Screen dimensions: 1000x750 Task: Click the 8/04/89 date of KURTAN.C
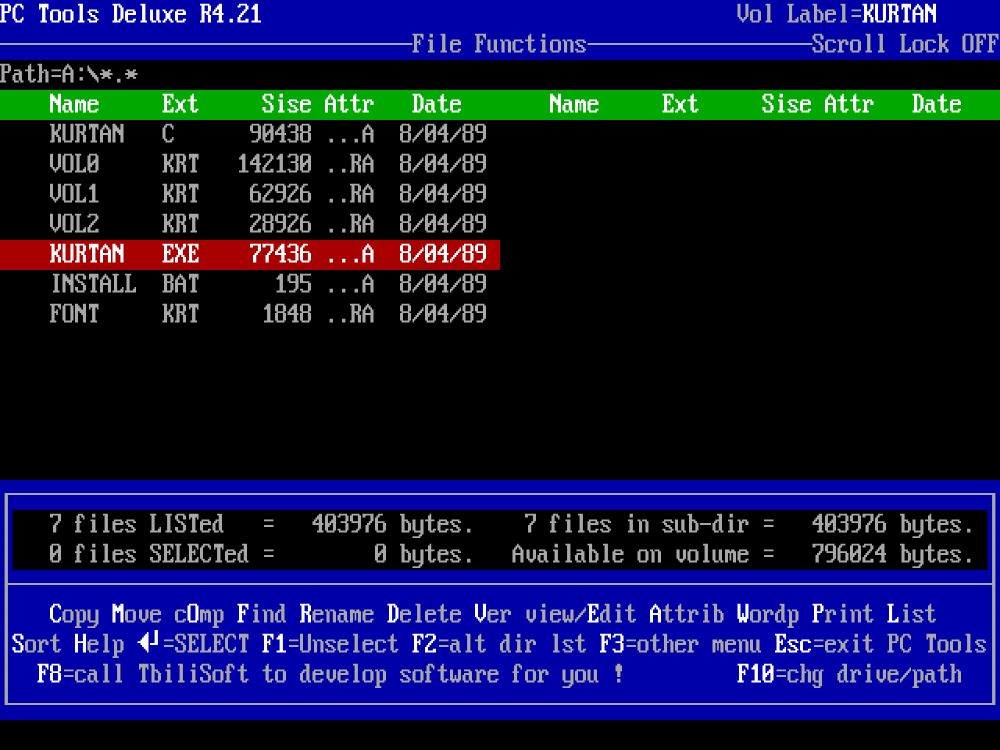pyautogui.click(x=443, y=134)
